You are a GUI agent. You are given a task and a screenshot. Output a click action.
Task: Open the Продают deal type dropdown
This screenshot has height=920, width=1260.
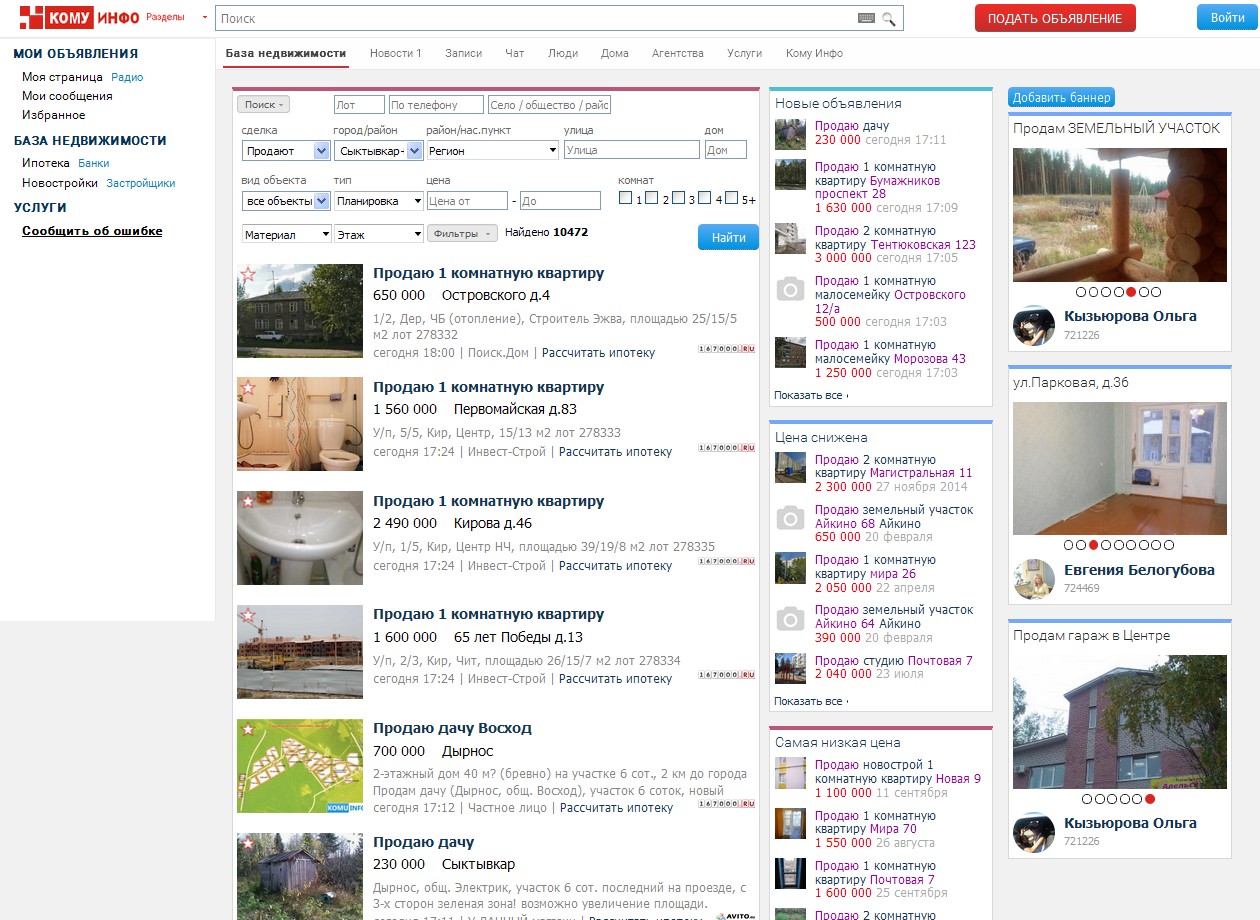[x=286, y=150]
